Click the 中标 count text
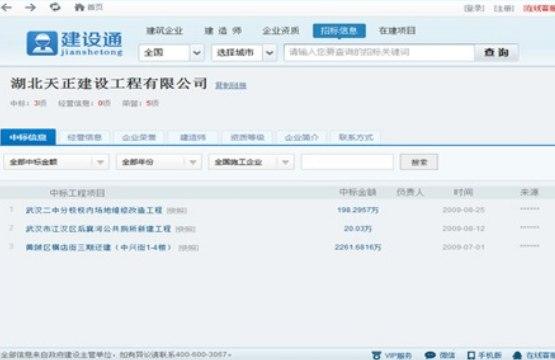The height and width of the screenshot is (360, 555). (28, 103)
